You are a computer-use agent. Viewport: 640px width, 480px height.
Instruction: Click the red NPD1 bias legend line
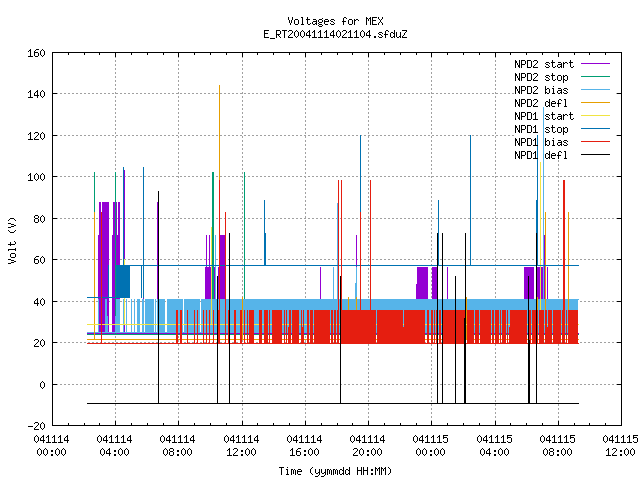point(596,142)
